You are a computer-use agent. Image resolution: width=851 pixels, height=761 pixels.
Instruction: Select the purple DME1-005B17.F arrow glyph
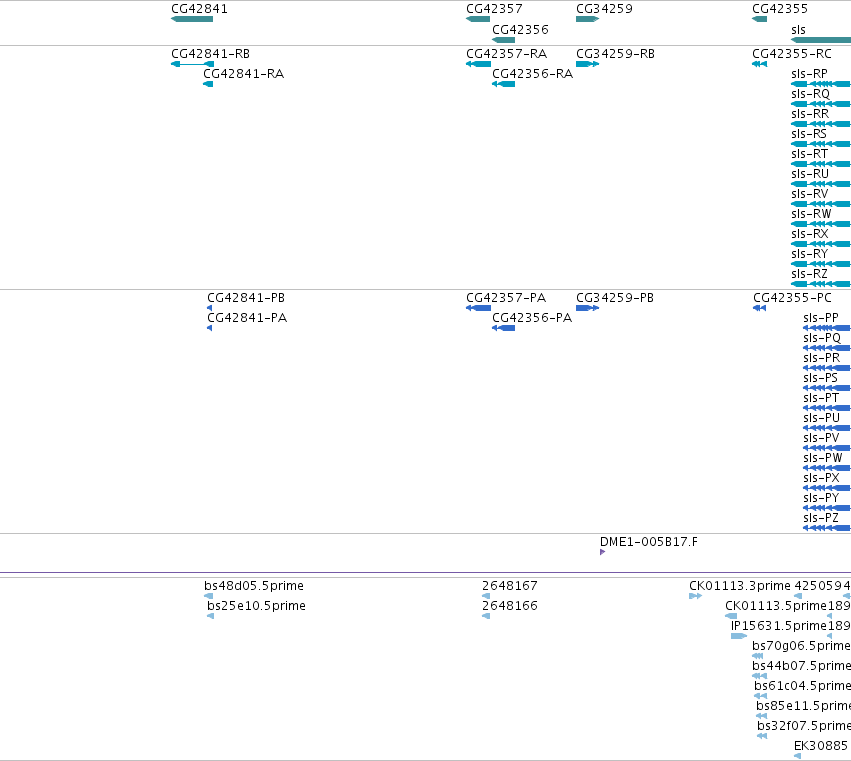(x=602, y=553)
